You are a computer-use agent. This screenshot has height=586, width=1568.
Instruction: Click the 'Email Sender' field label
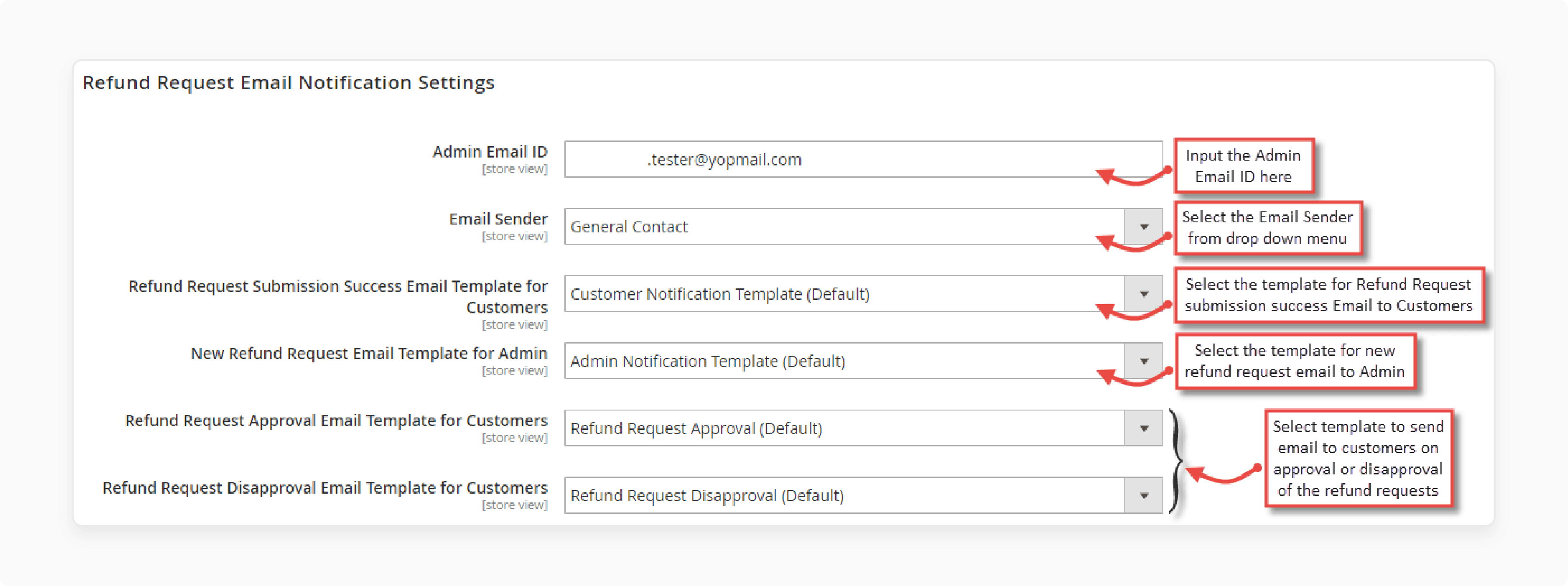coord(498,219)
